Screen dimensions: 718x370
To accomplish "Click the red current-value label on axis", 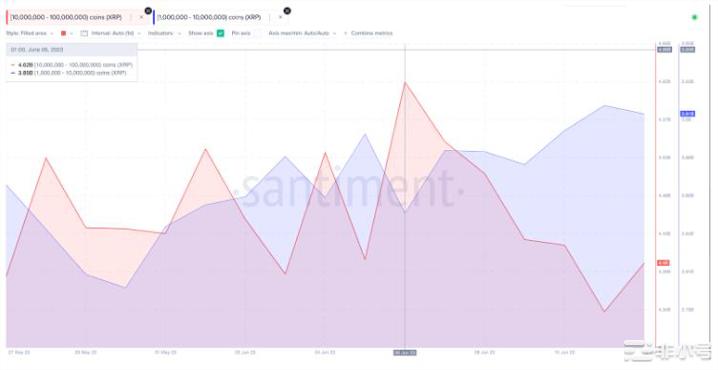I will click(663, 263).
